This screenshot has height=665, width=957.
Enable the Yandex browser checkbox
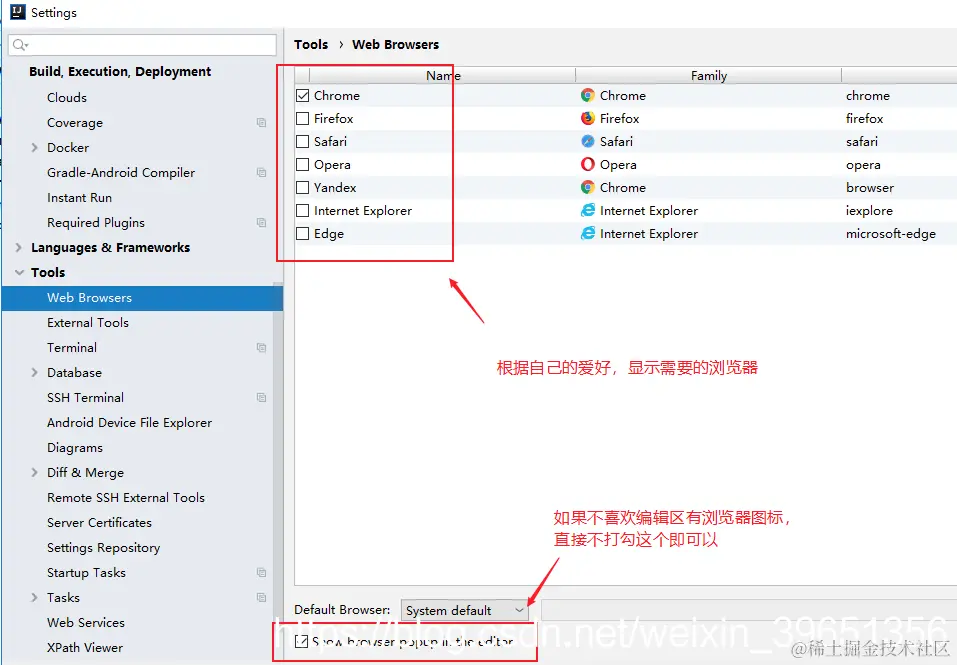(302, 187)
